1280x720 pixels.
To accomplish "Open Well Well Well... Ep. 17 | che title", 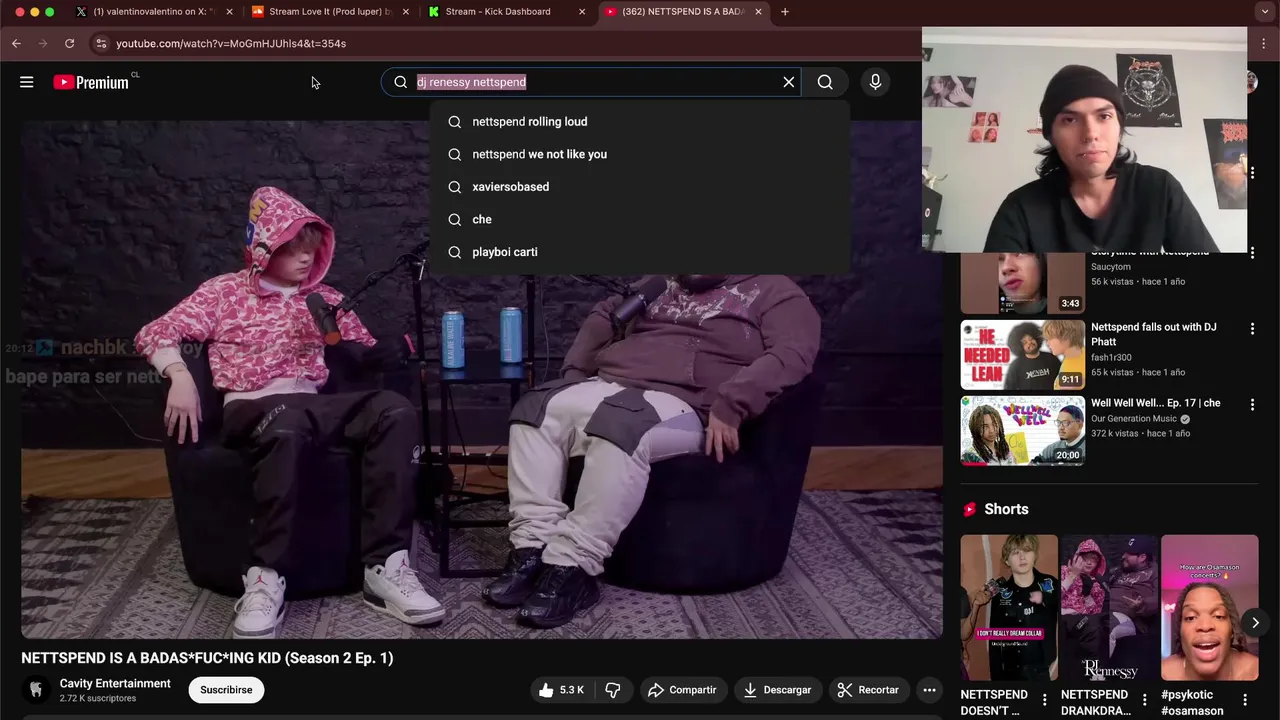I will (1156, 403).
